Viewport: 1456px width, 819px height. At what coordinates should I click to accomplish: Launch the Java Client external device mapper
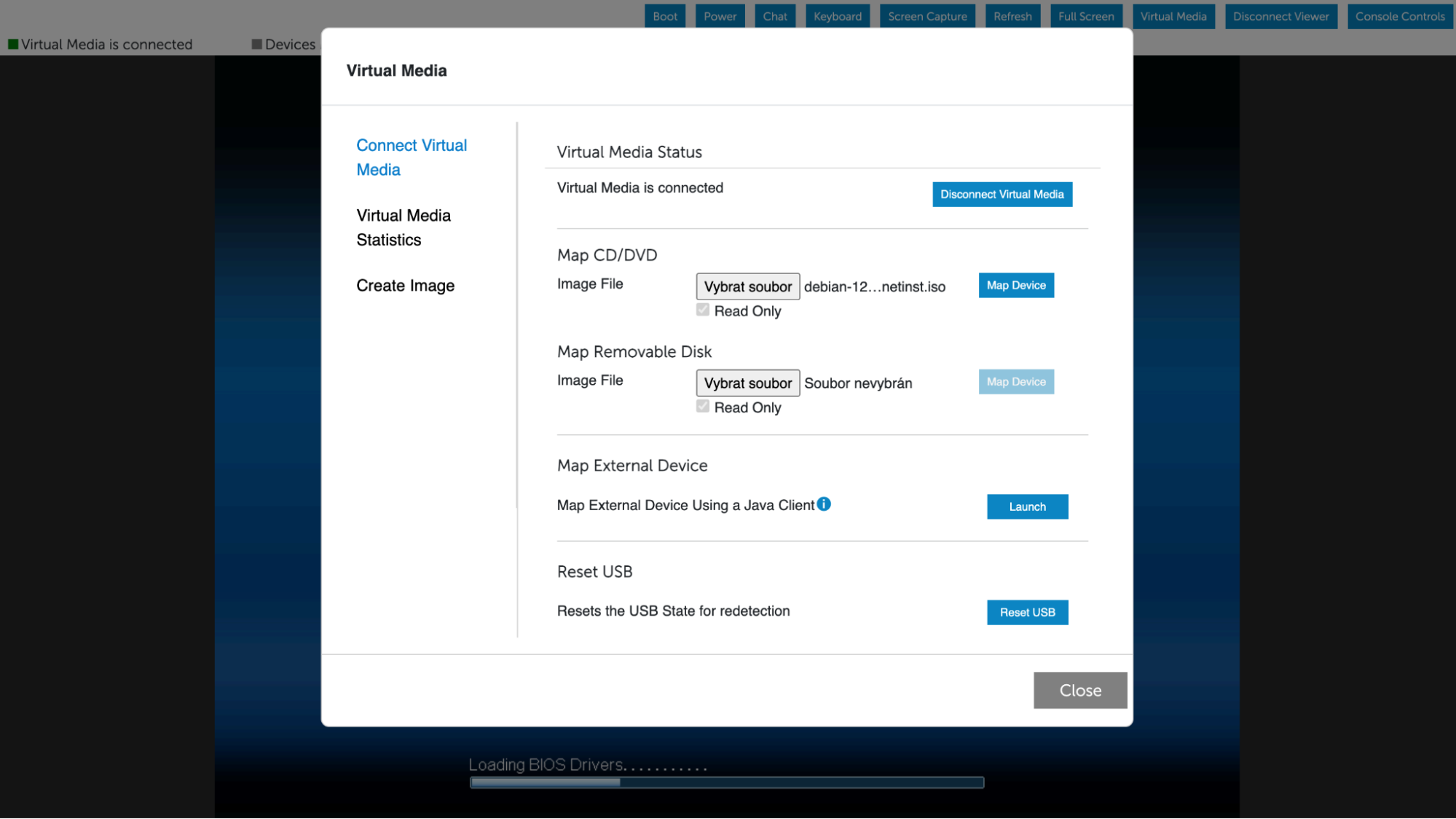click(x=1027, y=506)
